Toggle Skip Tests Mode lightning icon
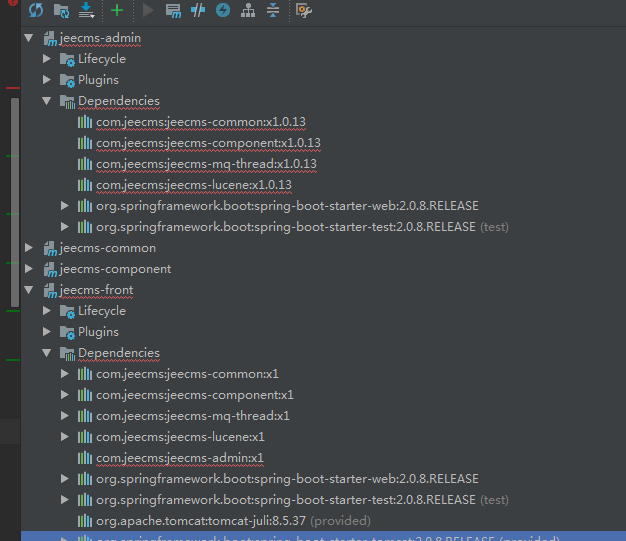Viewport: 626px width, 541px height. [223, 11]
